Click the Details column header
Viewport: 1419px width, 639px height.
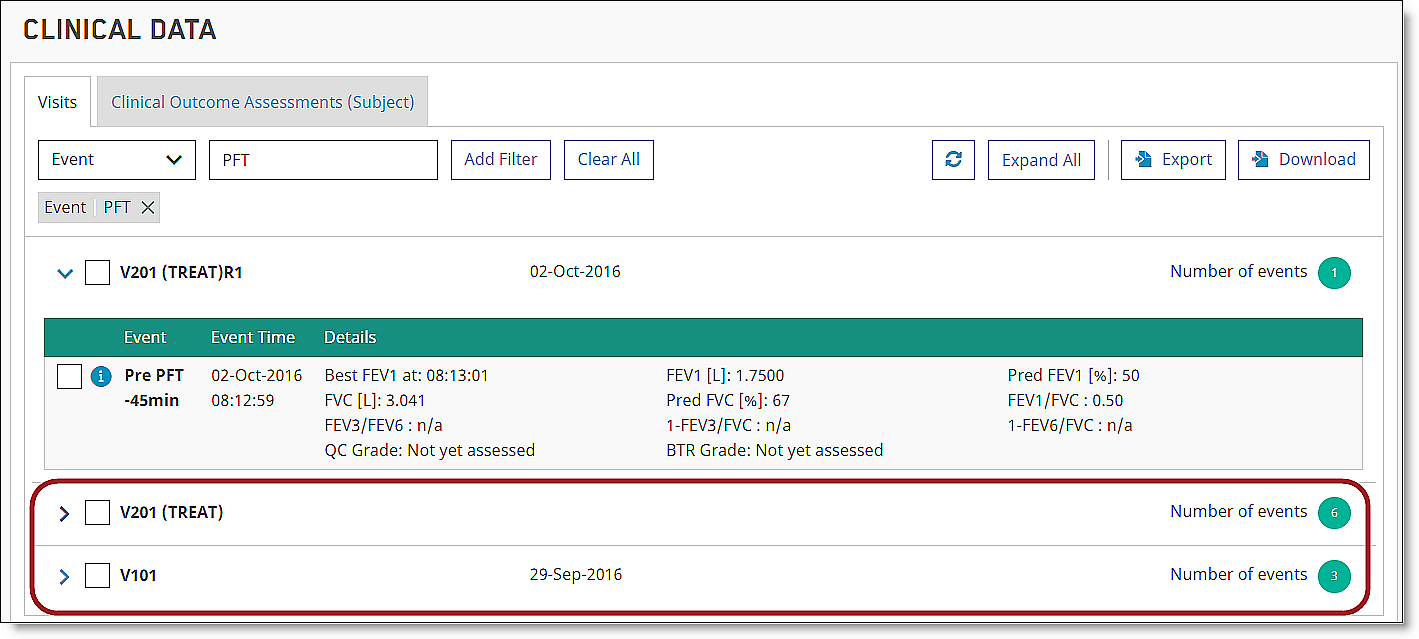tap(350, 337)
